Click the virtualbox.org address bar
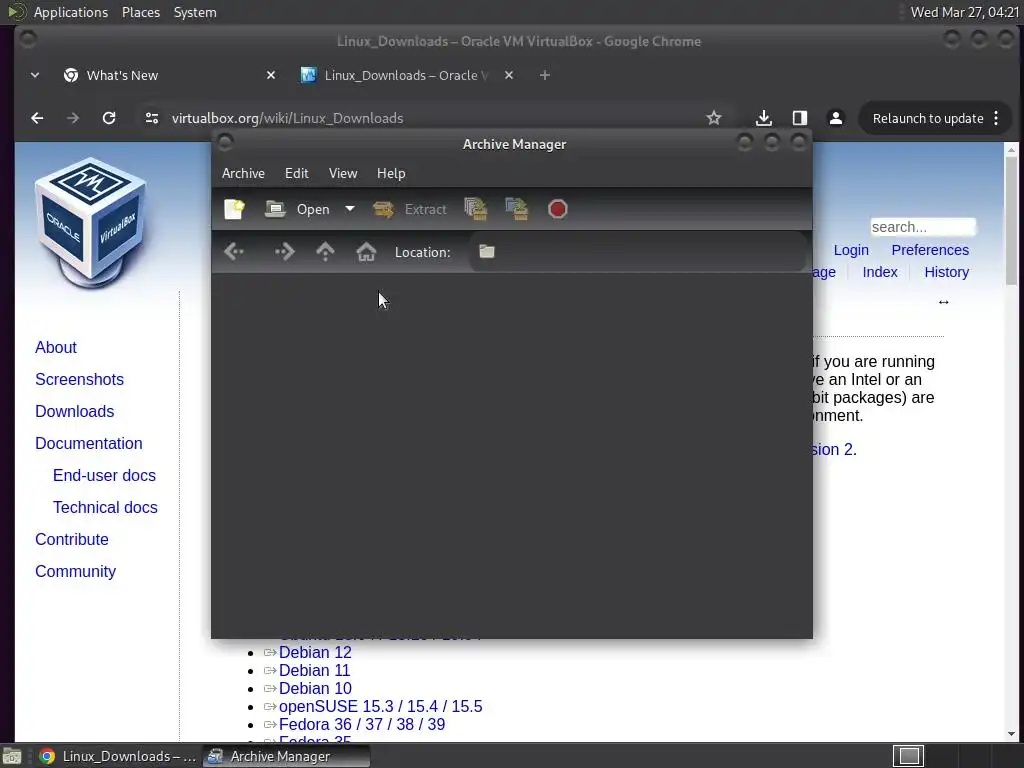 [287, 118]
